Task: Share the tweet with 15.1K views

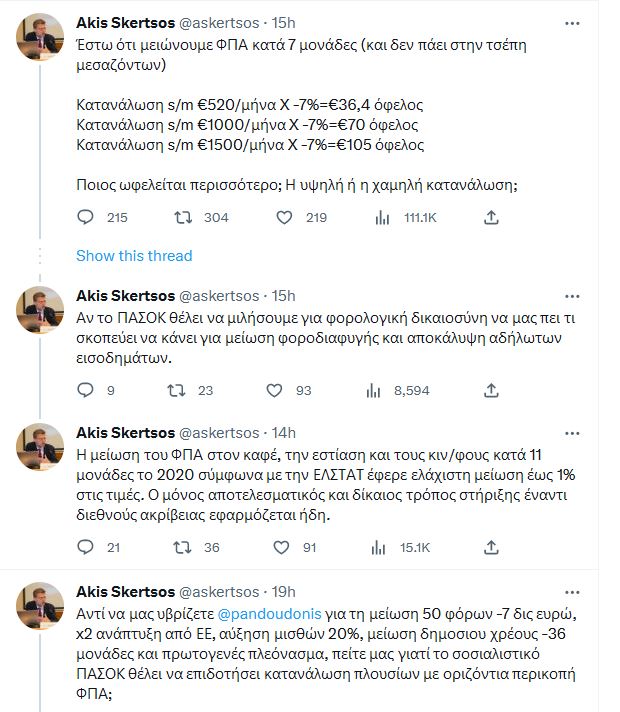Action: coord(491,547)
